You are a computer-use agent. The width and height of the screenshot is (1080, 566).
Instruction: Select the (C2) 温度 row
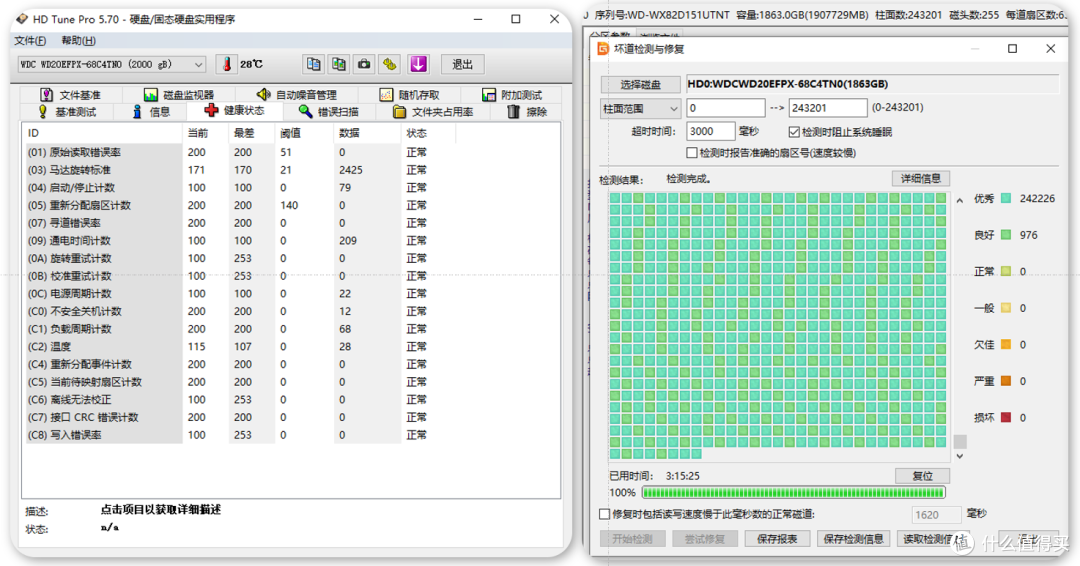pos(241,347)
